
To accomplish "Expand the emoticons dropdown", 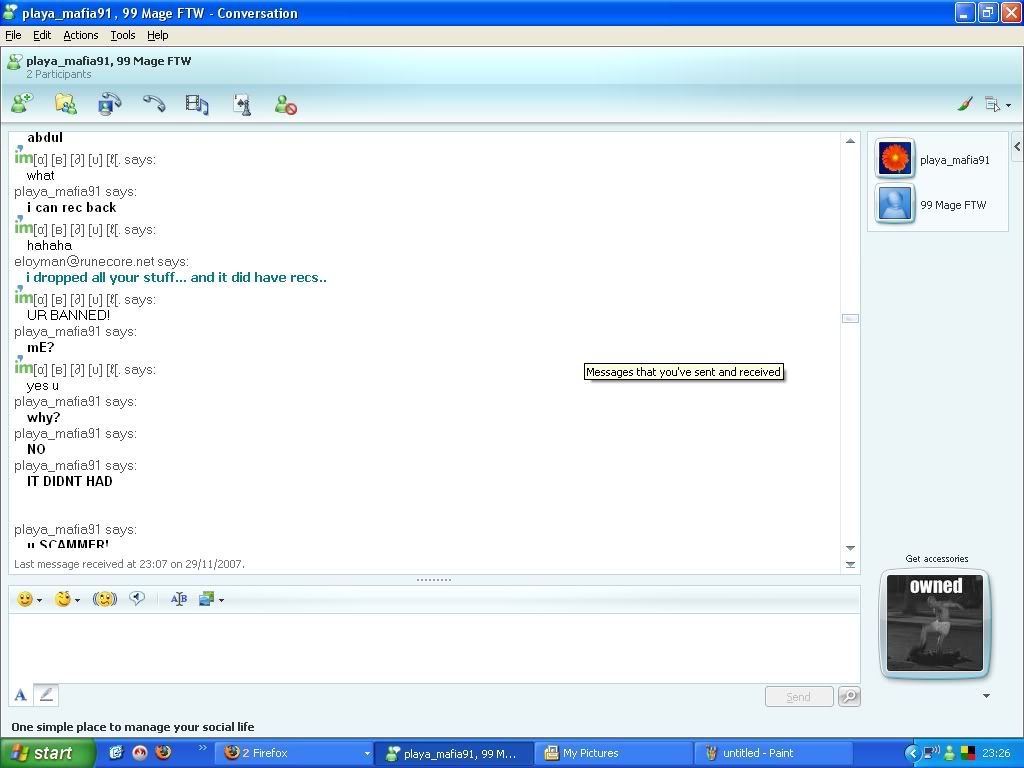I will pyautogui.click(x=39, y=600).
